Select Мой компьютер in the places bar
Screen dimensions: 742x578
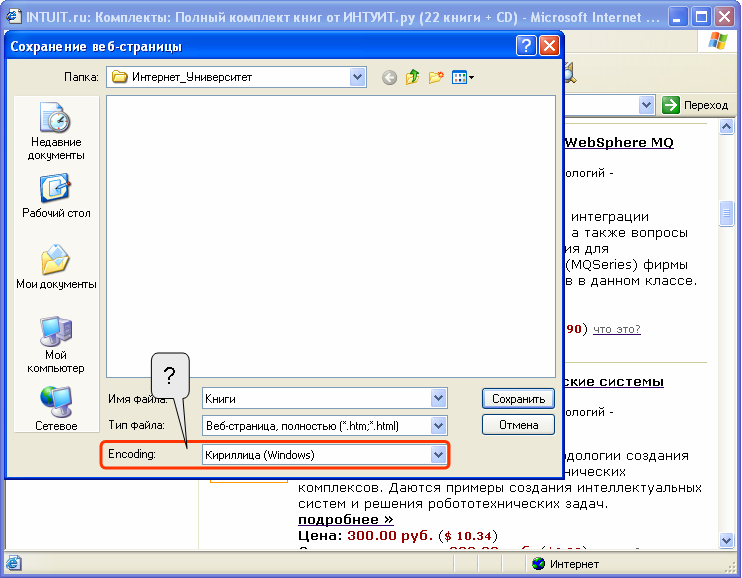coord(56,345)
